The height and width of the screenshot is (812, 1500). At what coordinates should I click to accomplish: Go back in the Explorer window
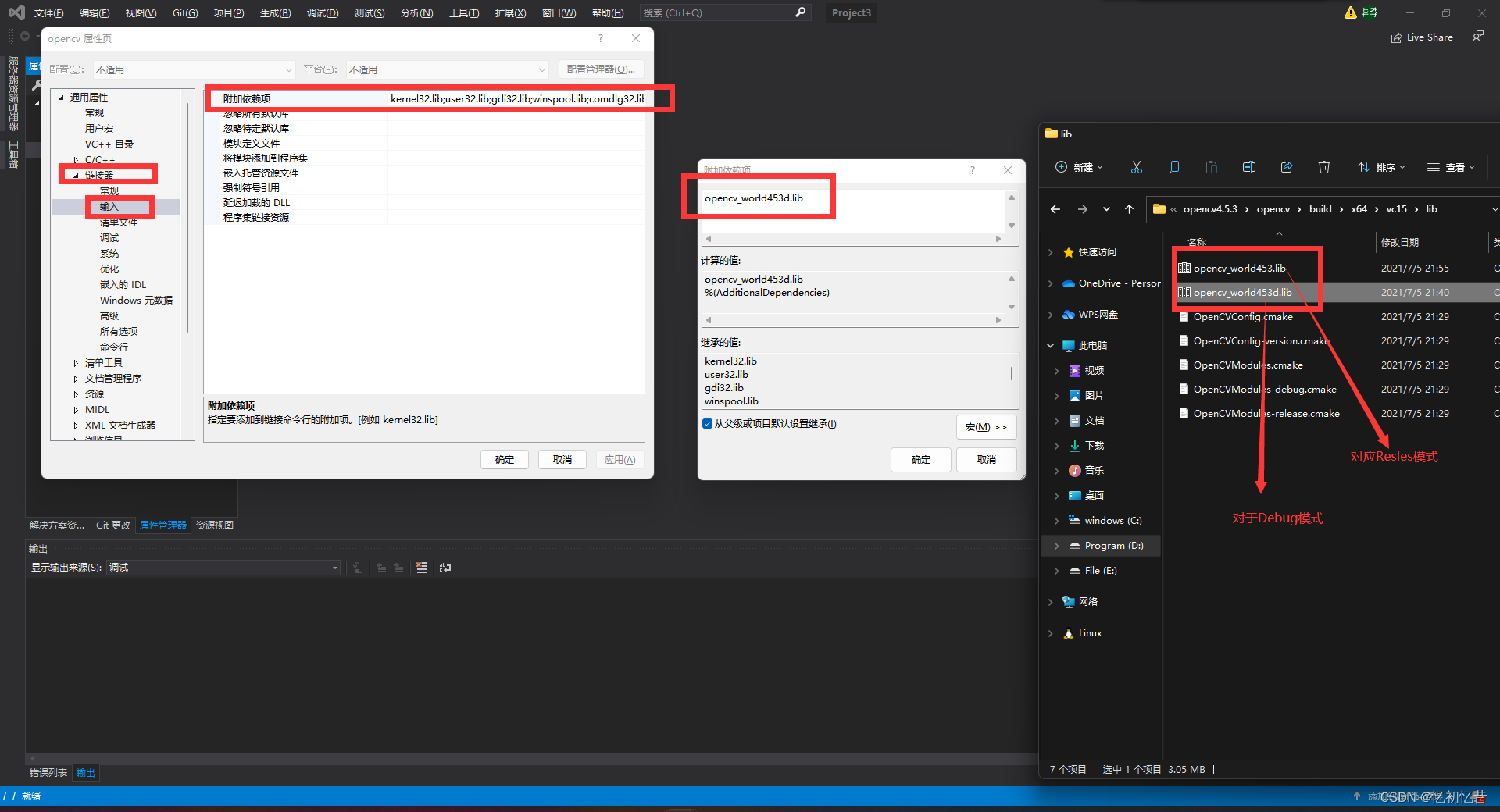(1055, 209)
